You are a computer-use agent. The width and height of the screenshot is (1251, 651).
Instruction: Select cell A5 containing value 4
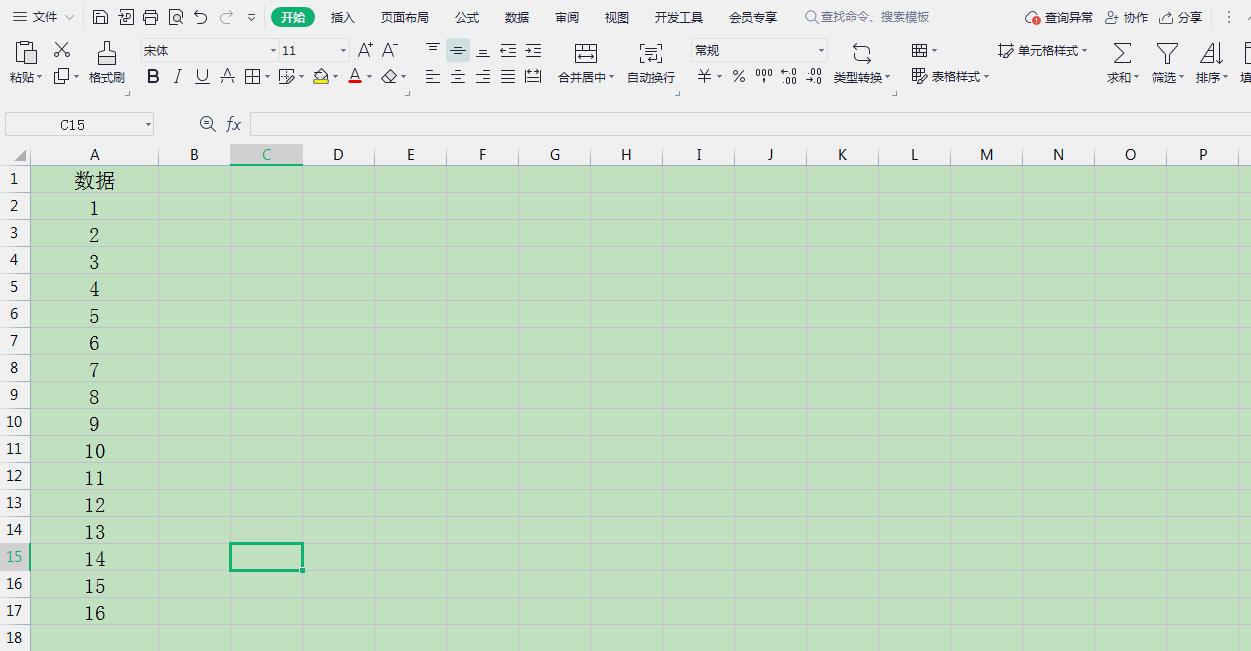pos(94,288)
